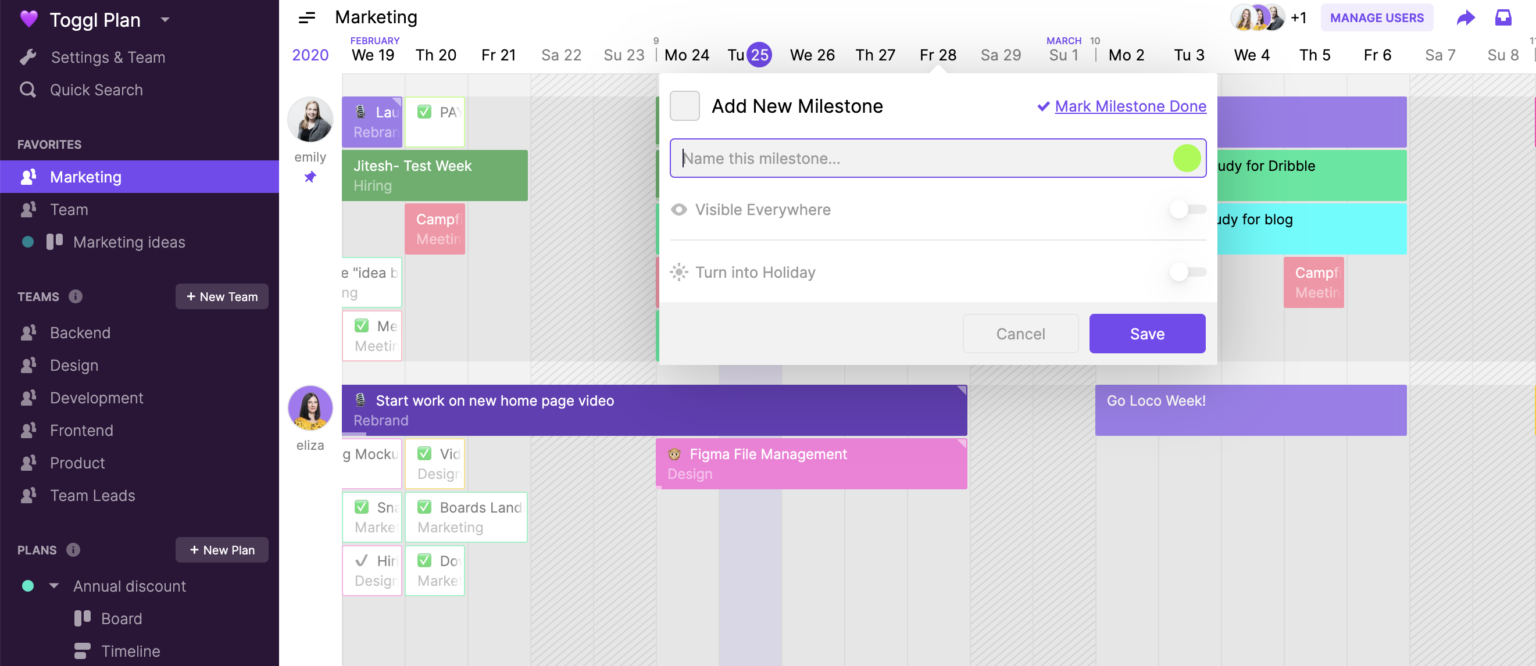Click the MANAGE USERS button
Viewport: 1536px width, 666px height.
coord(1377,17)
